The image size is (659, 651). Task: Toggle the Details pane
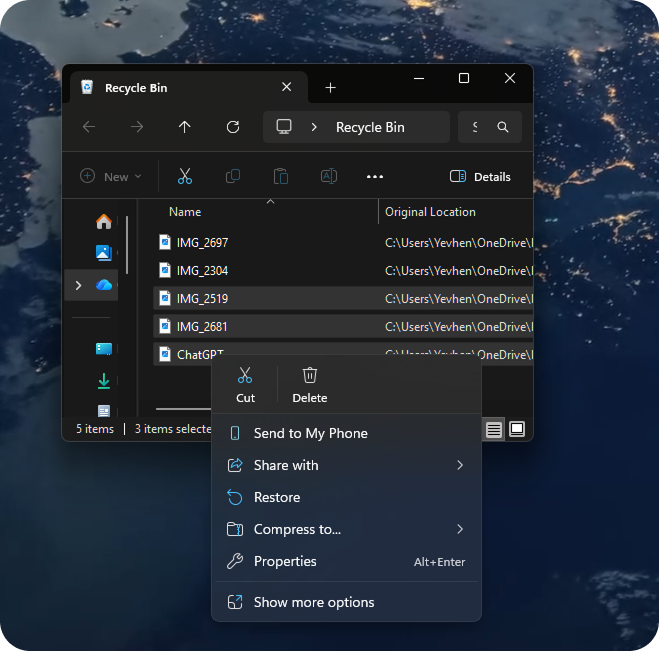[481, 177]
